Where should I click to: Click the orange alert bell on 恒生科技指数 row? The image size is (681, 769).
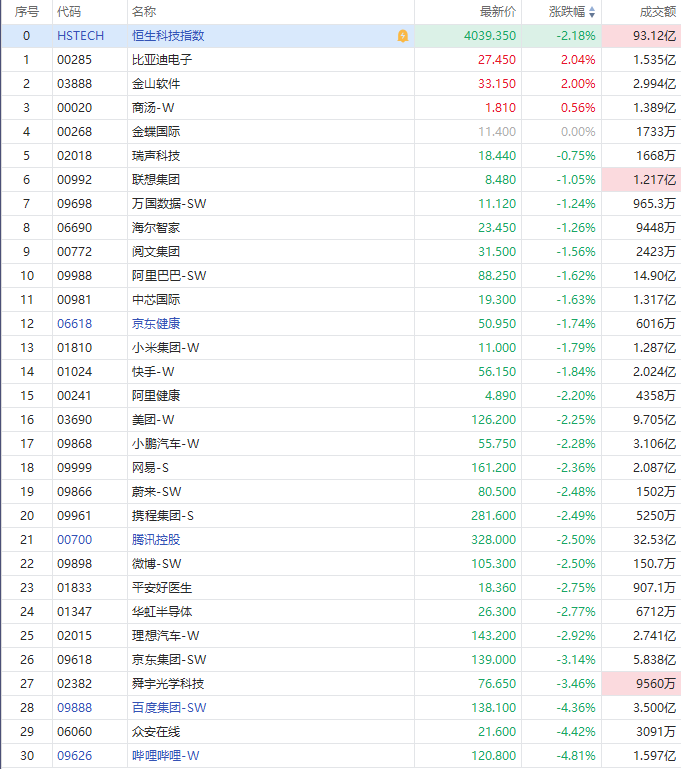(x=402, y=36)
